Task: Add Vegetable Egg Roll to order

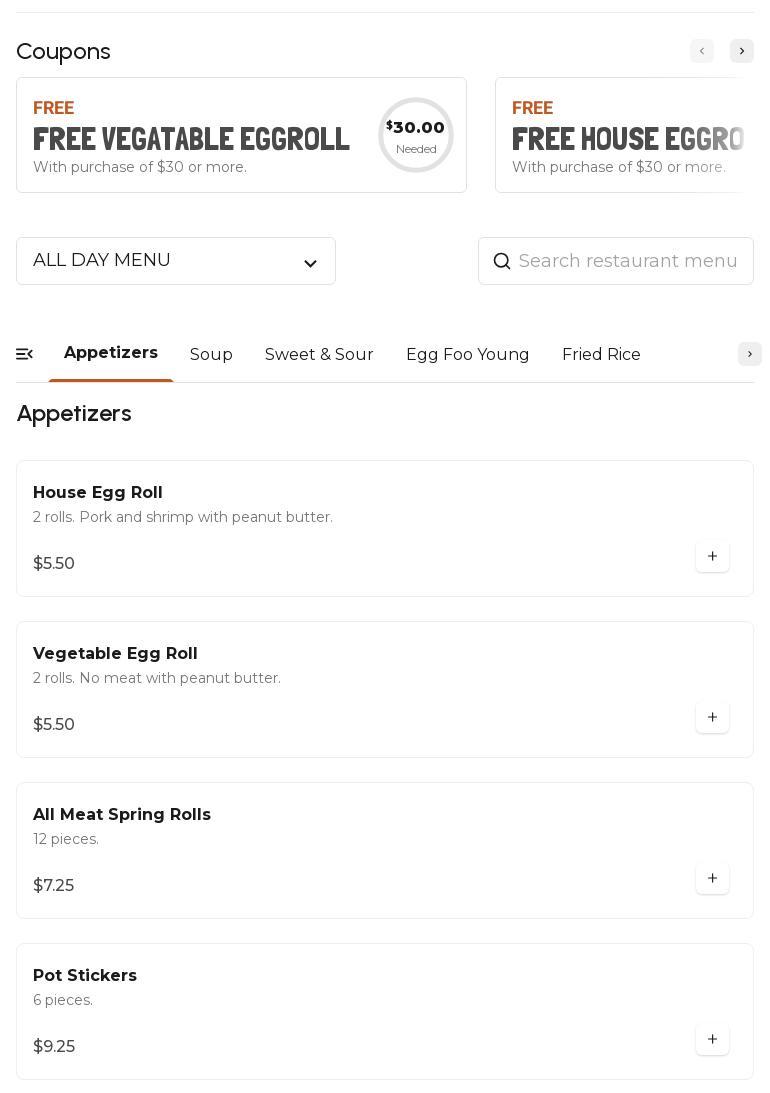Action: click(x=712, y=718)
